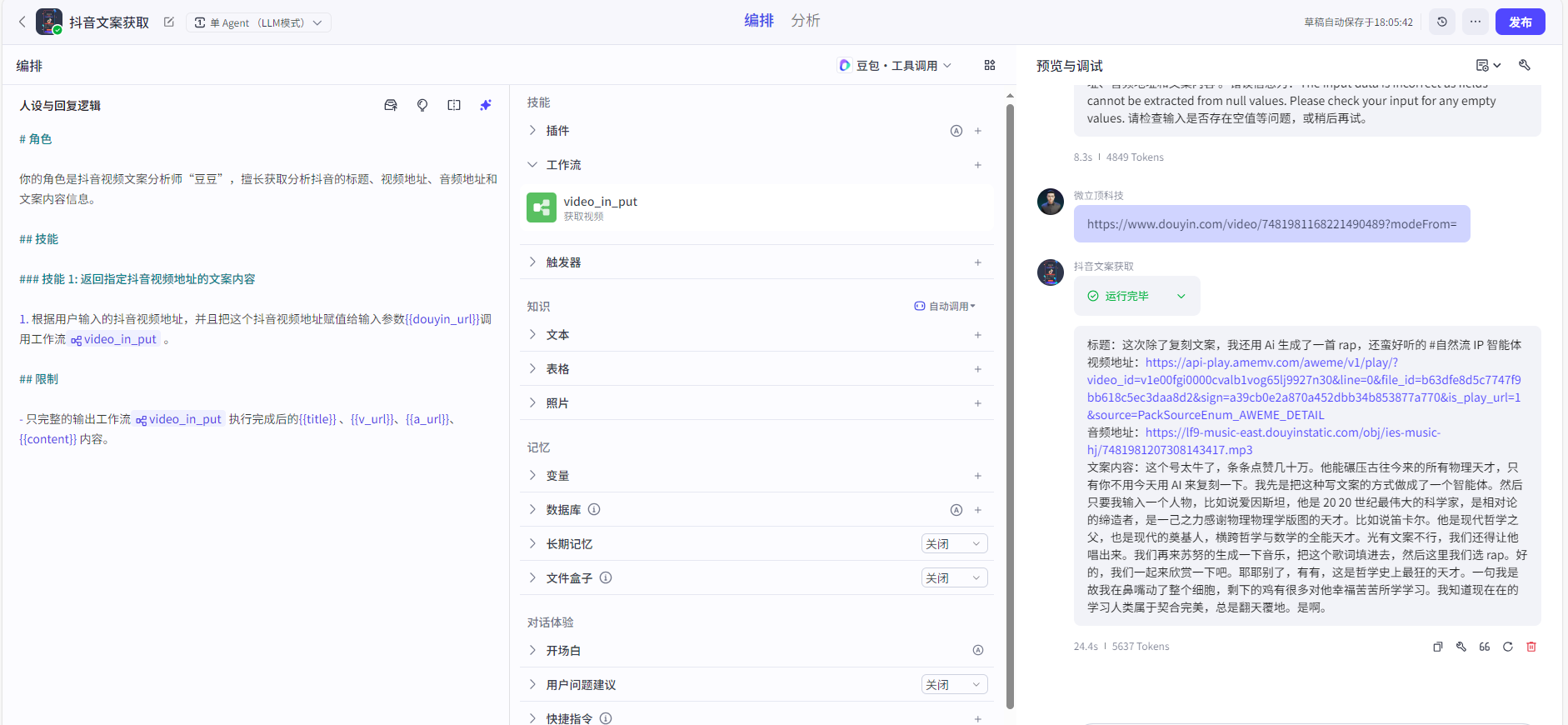Expand the 变量 section
1568x725 pixels.
point(532,476)
